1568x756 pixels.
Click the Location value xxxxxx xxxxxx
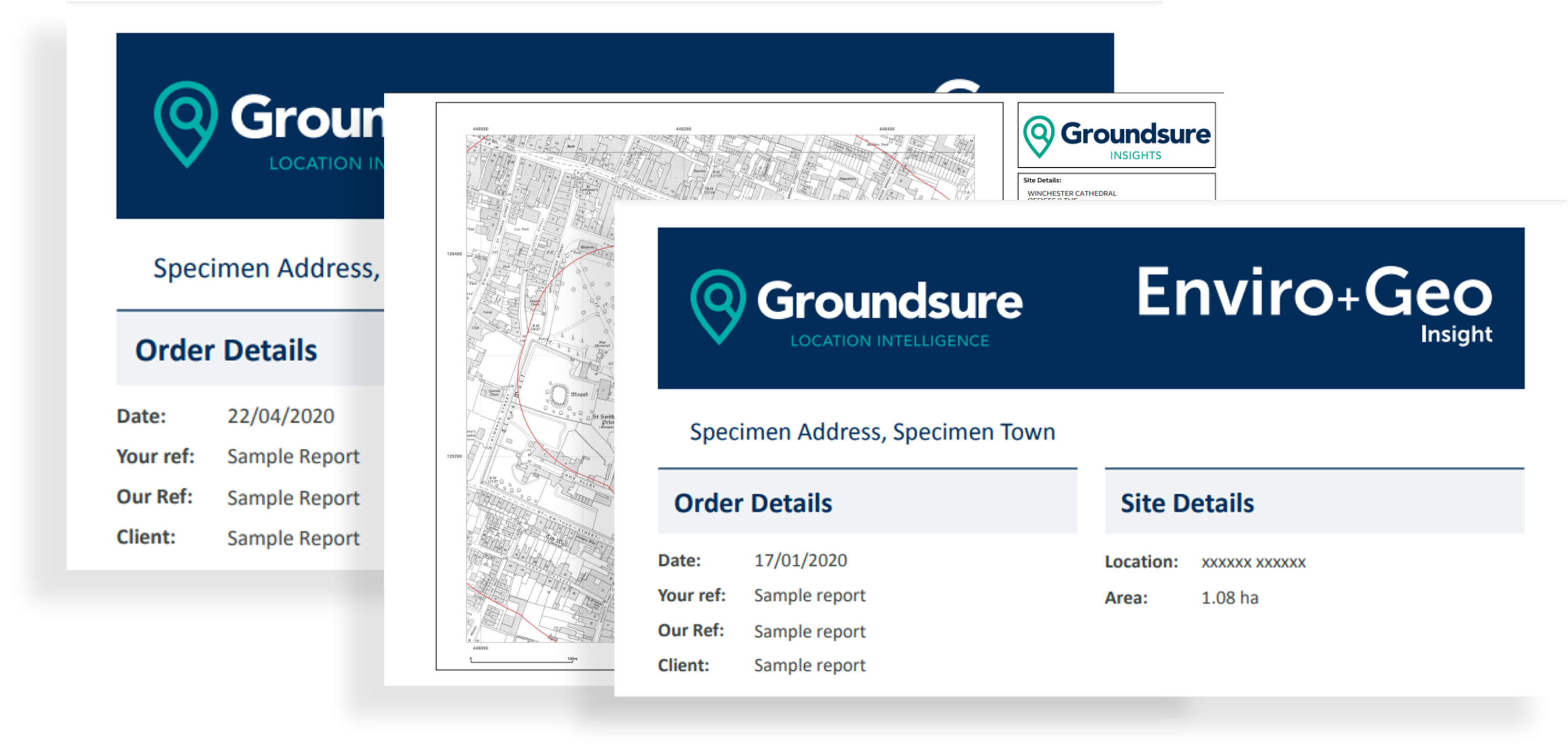[1253, 562]
